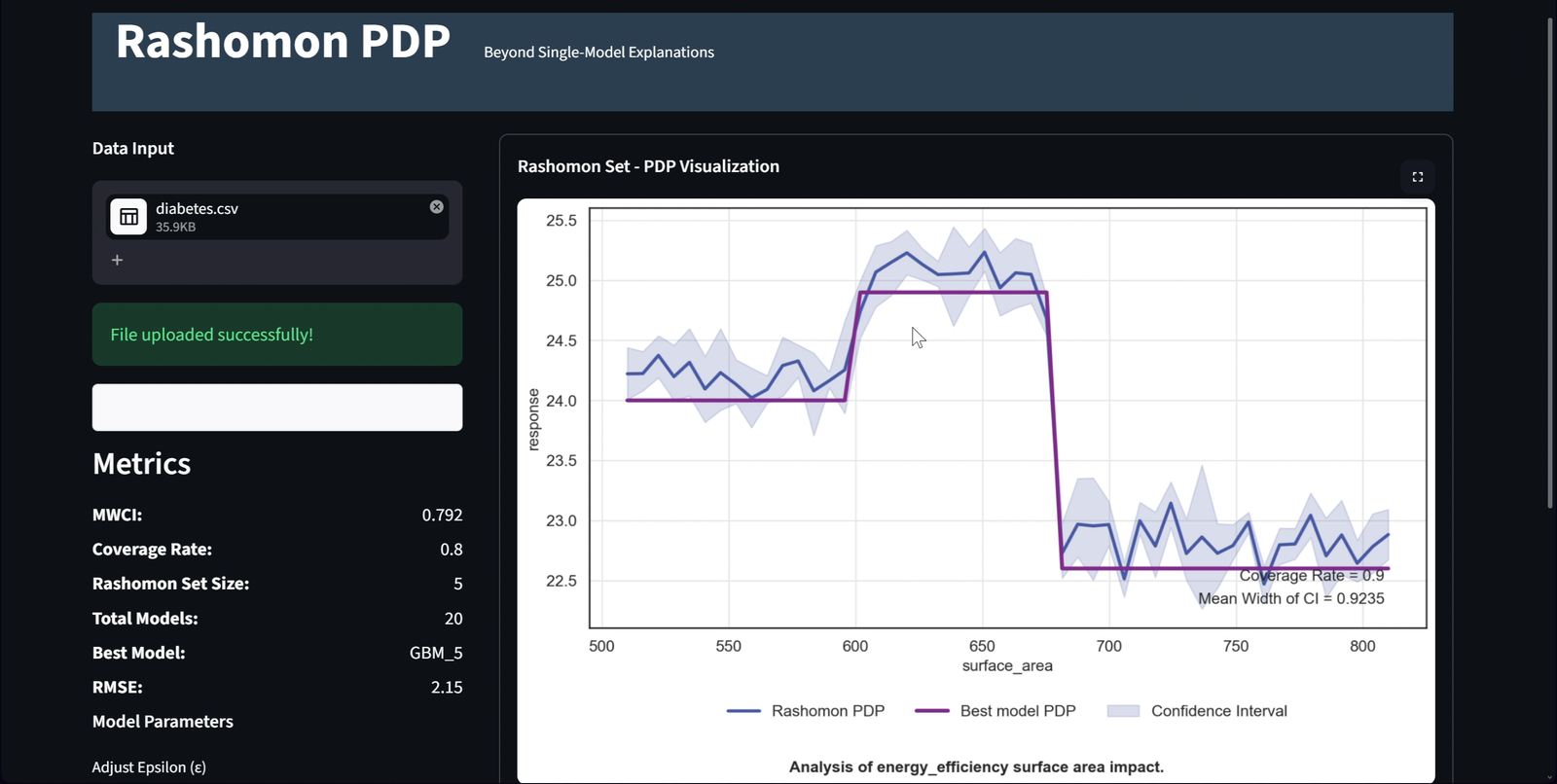Click the table icon beside diabetes.csv
Screen dimensions: 1557x784
click(128, 217)
